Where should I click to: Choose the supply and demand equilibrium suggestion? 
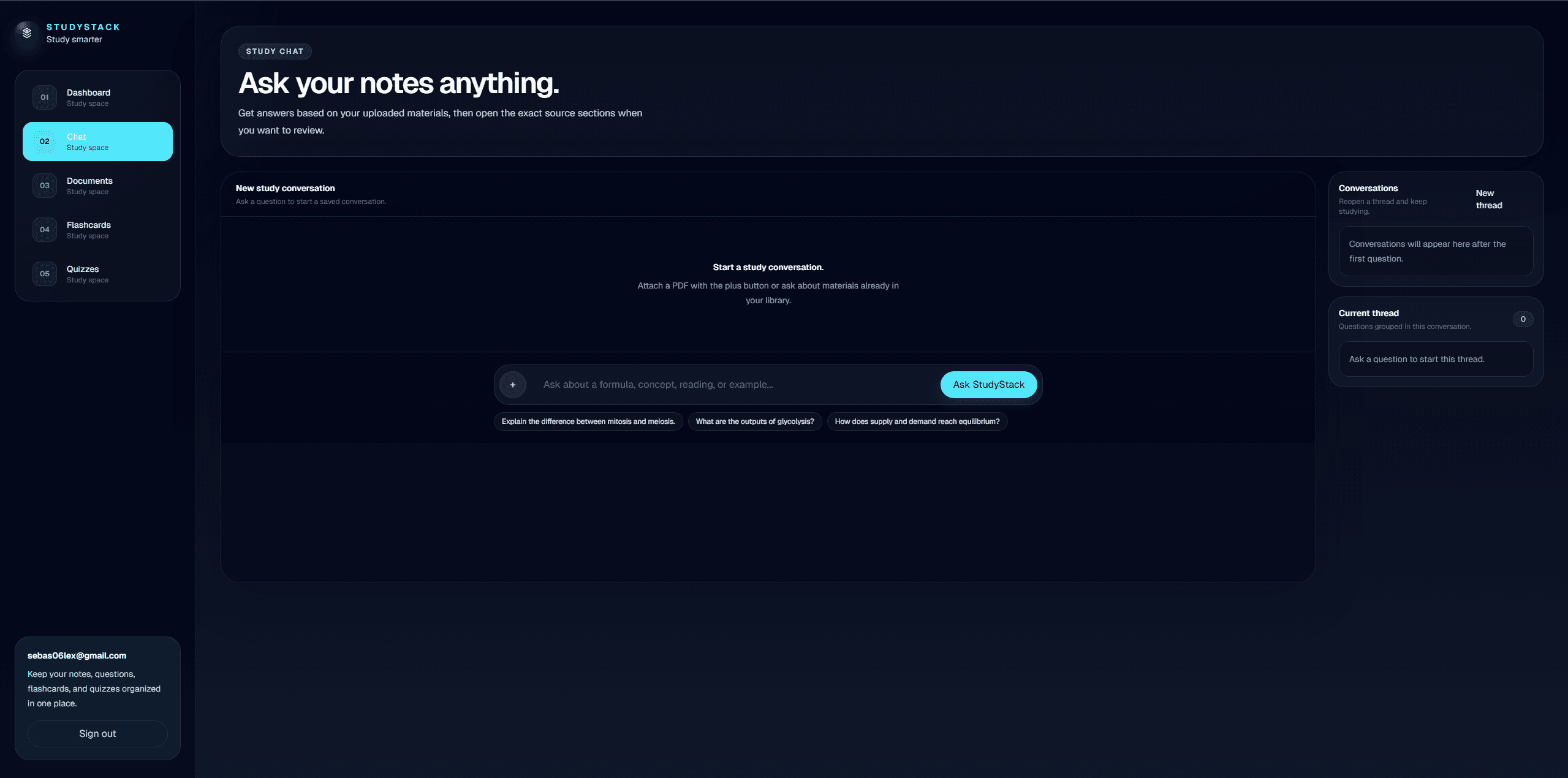(x=917, y=421)
